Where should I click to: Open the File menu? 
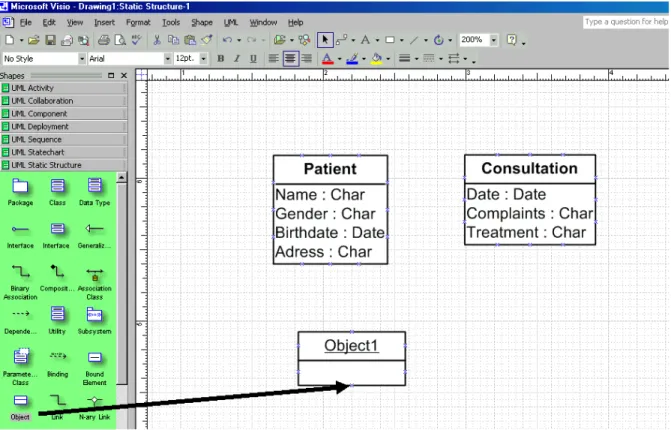point(26,22)
